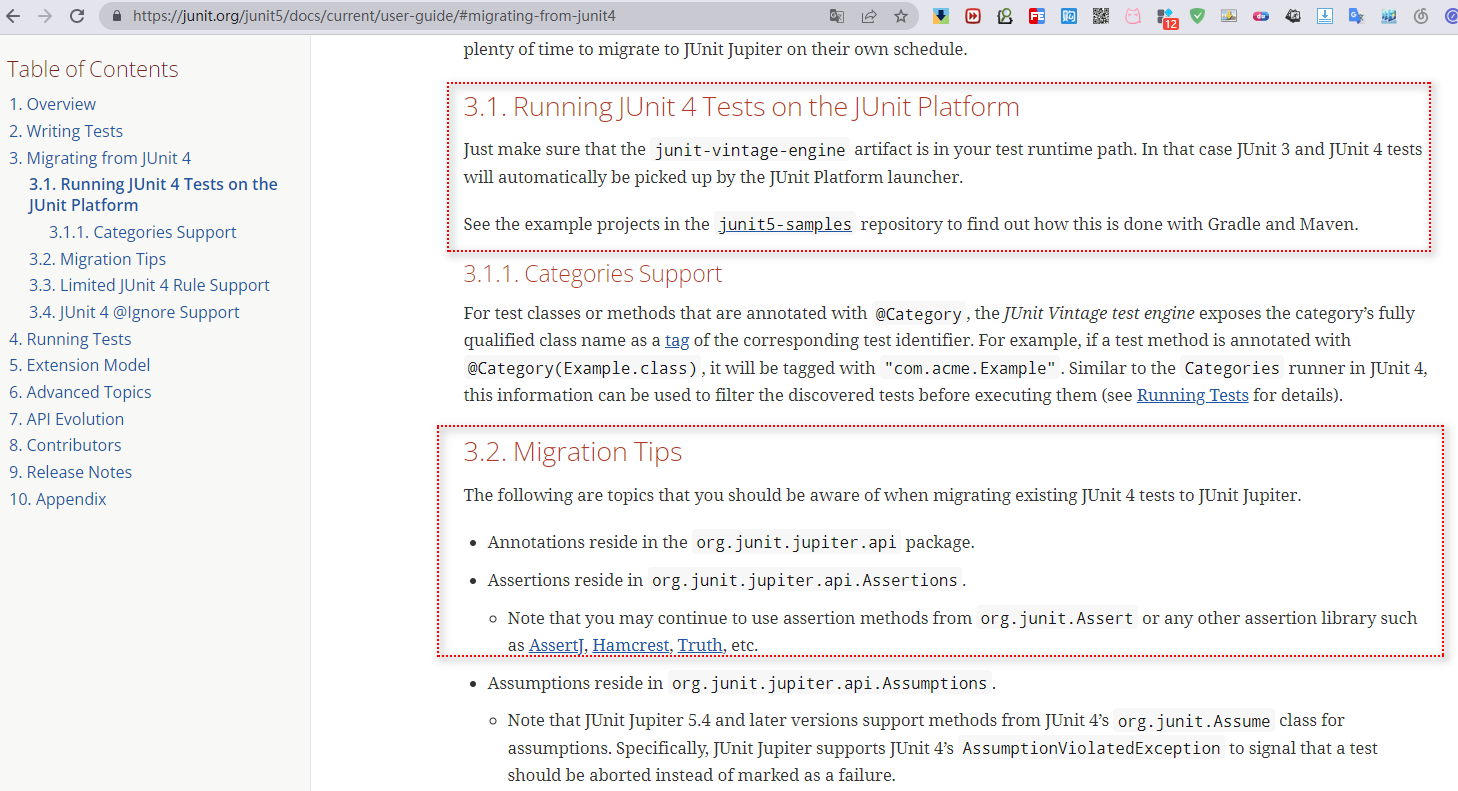Navigate to 8. Contributors
This screenshot has height=791, width=1458.
(x=65, y=445)
